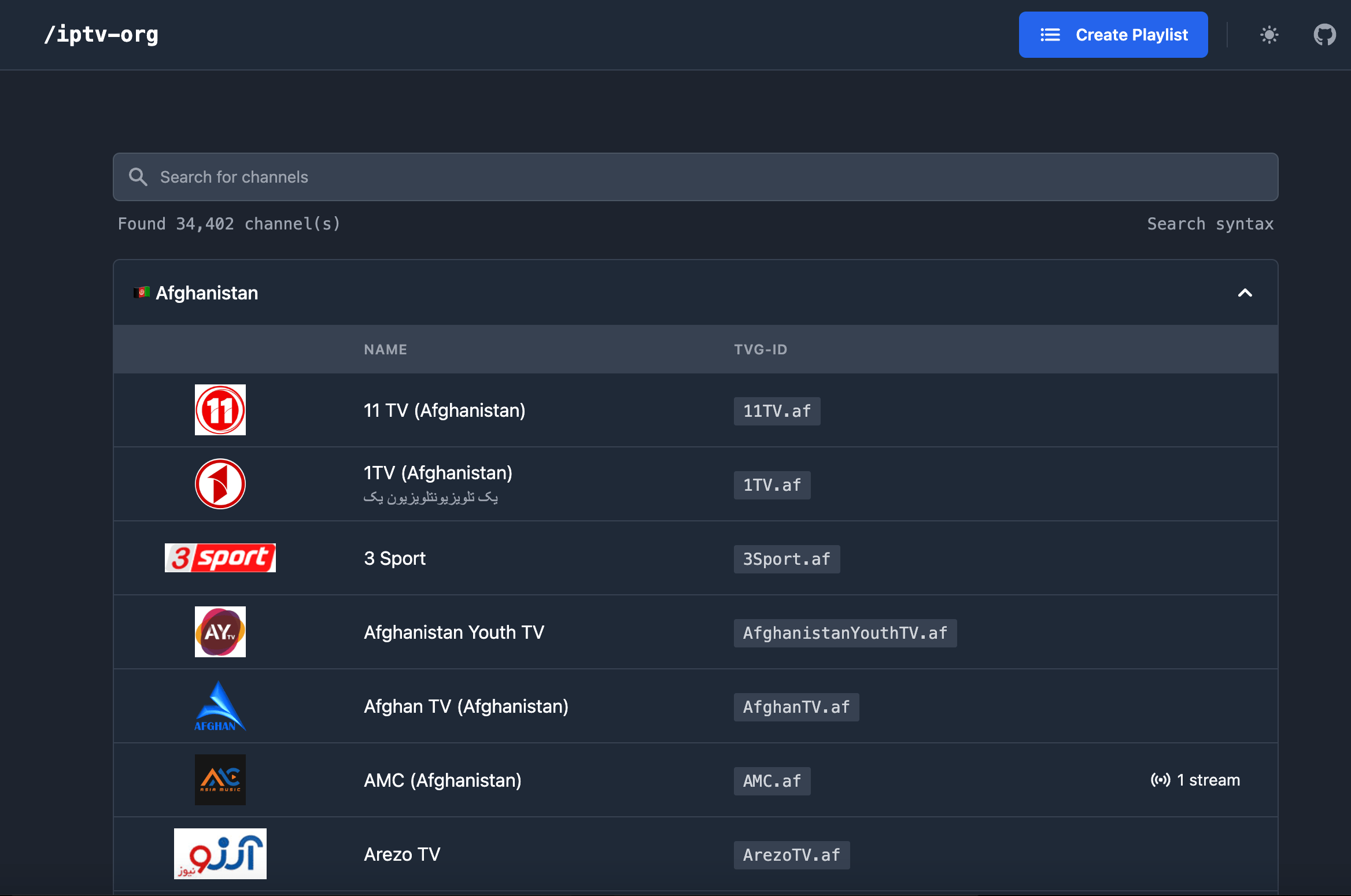Select the 1TV Persian subtitle text

point(431,497)
